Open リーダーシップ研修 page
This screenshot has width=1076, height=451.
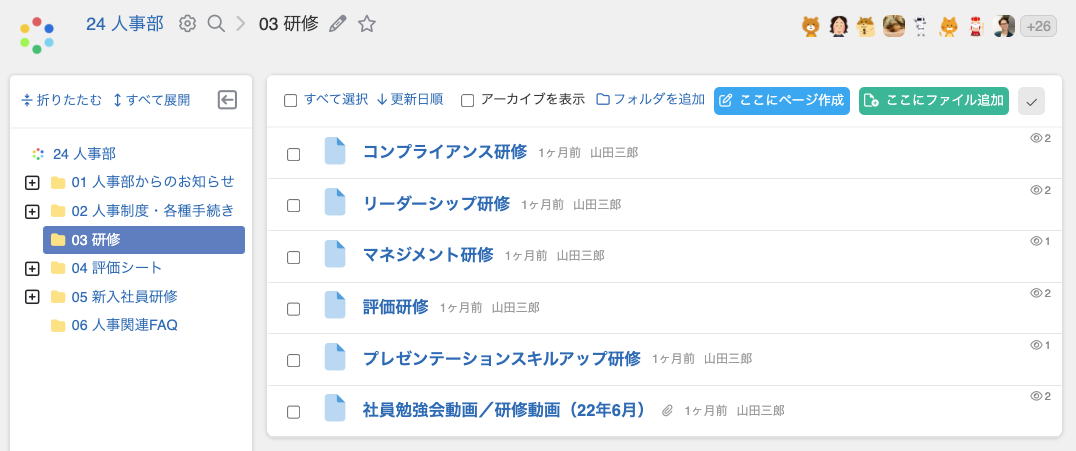coord(436,203)
